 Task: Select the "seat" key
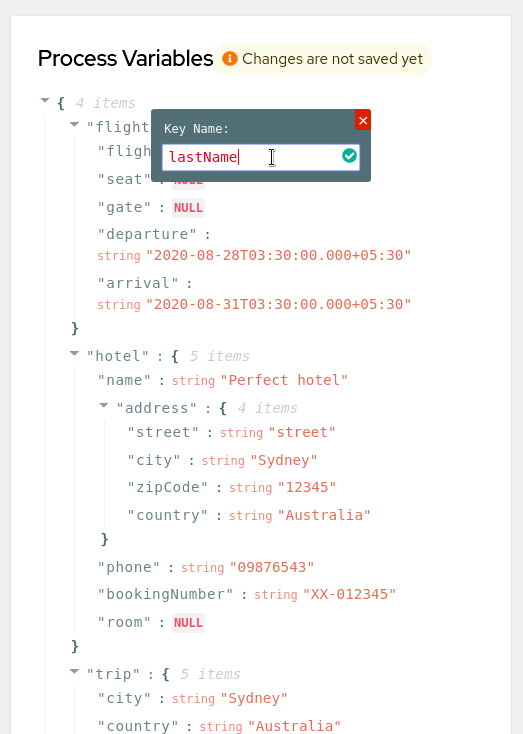coord(124,179)
